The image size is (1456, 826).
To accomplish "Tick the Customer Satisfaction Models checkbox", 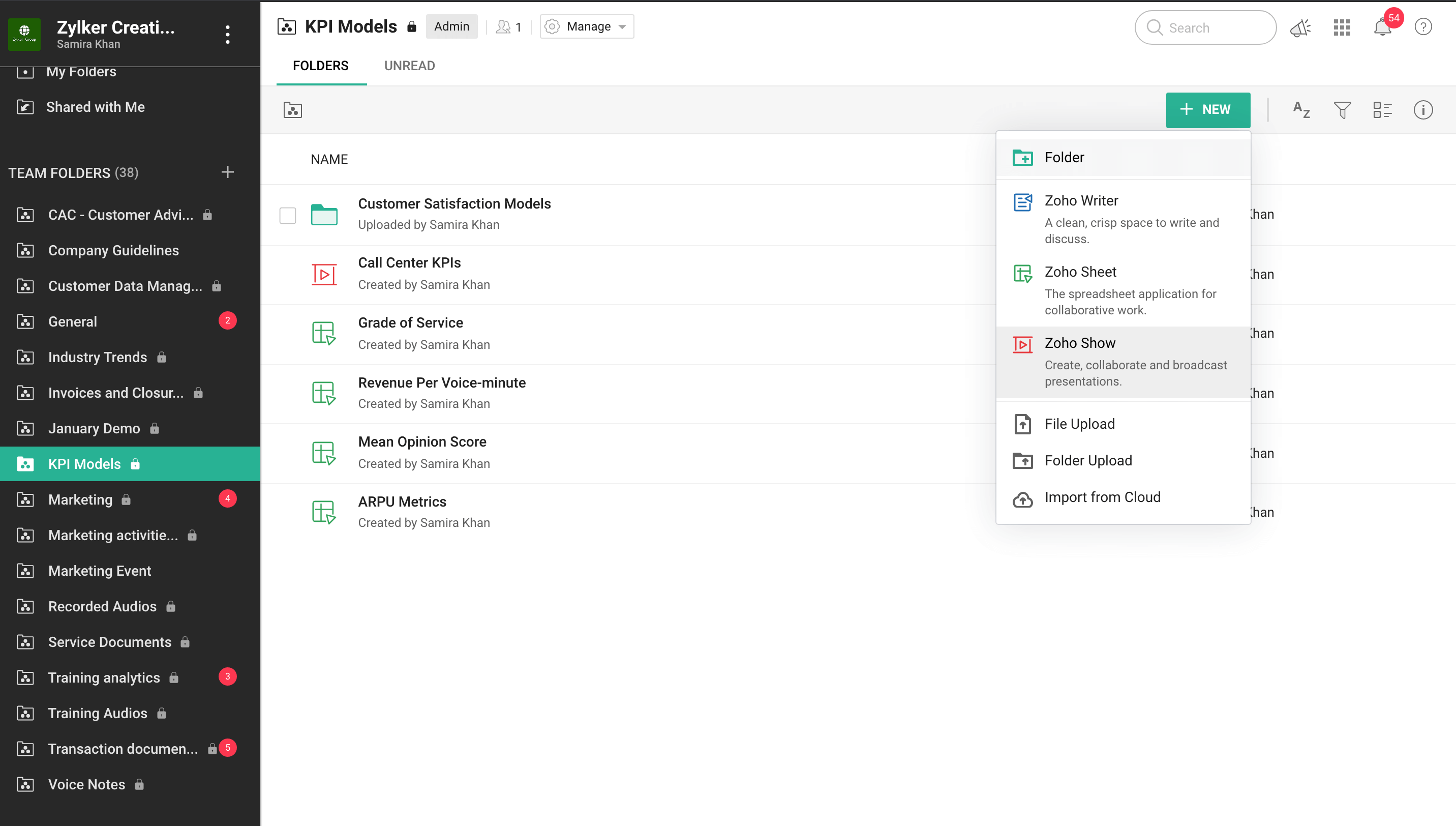I will pos(287,215).
